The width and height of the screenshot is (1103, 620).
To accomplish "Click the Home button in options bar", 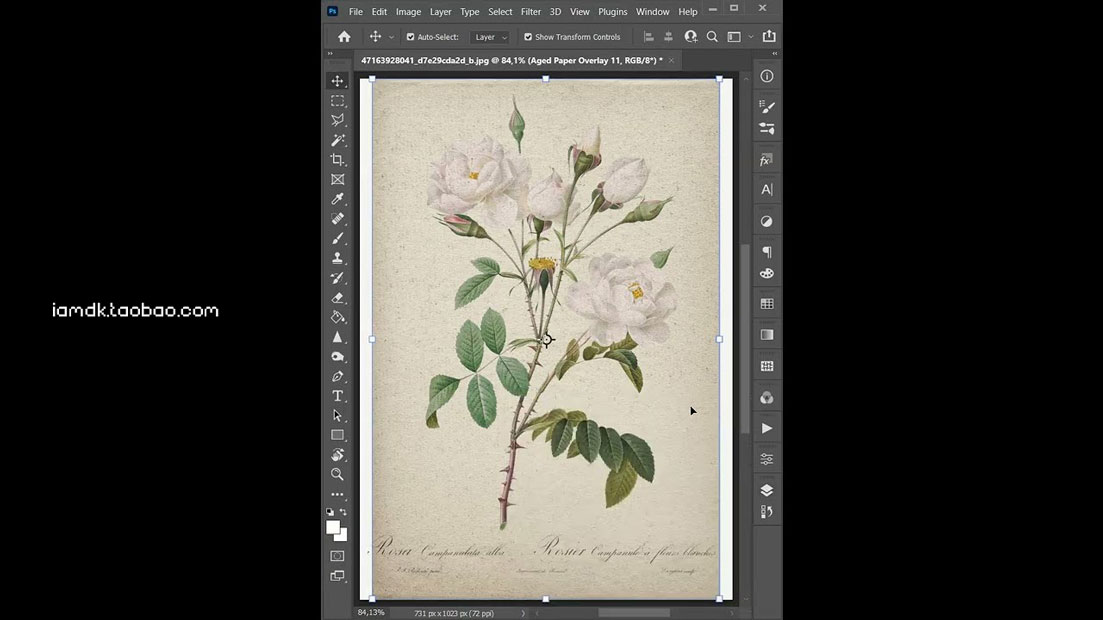I will pos(344,37).
